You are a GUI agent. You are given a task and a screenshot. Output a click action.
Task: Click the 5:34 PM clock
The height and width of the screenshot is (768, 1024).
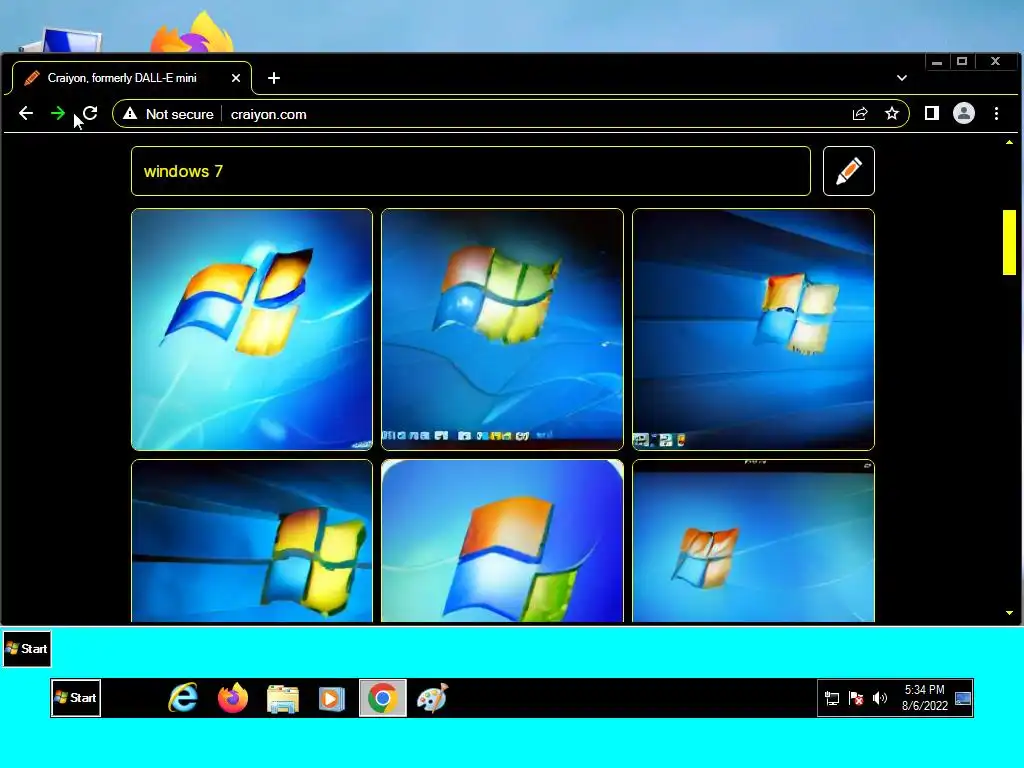924,690
